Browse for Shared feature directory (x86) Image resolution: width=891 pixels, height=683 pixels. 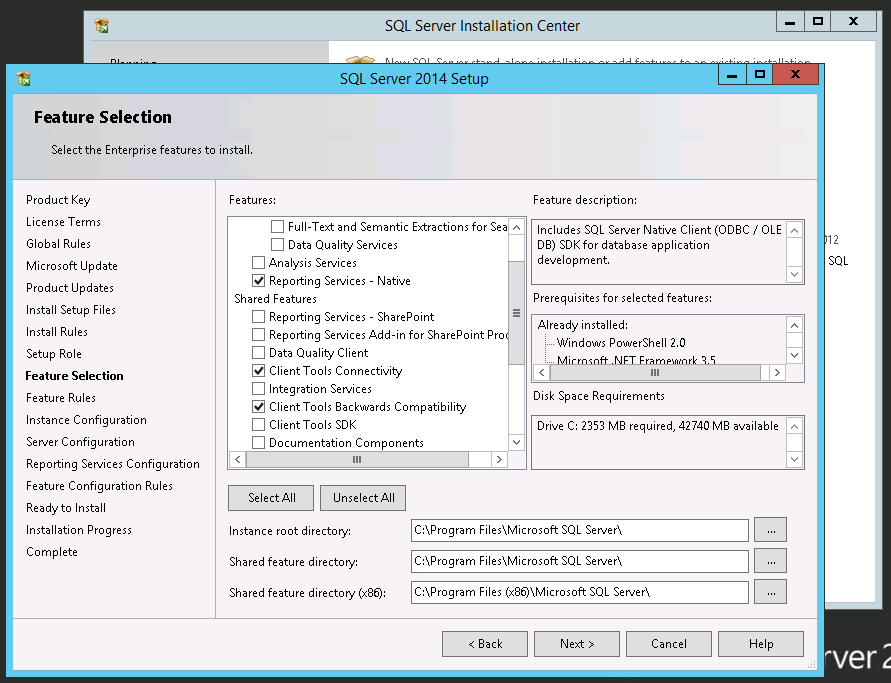coord(771,592)
